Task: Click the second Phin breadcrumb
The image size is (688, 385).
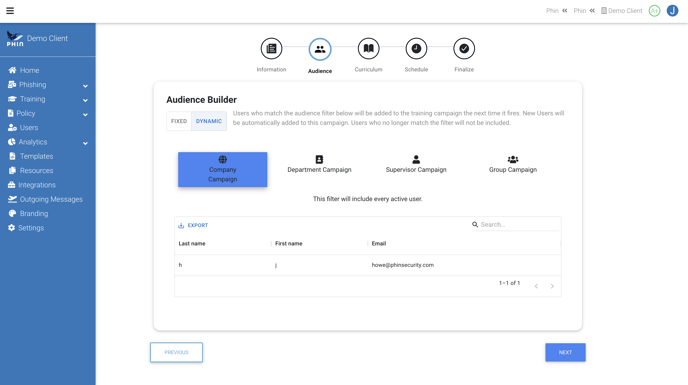Action: (580, 11)
